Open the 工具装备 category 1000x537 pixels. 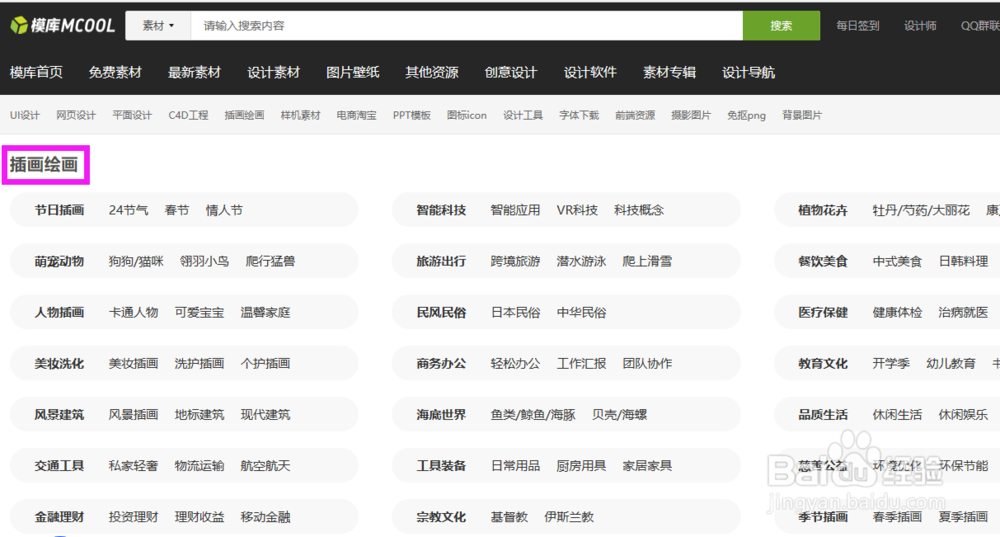(x=441, y=466)
